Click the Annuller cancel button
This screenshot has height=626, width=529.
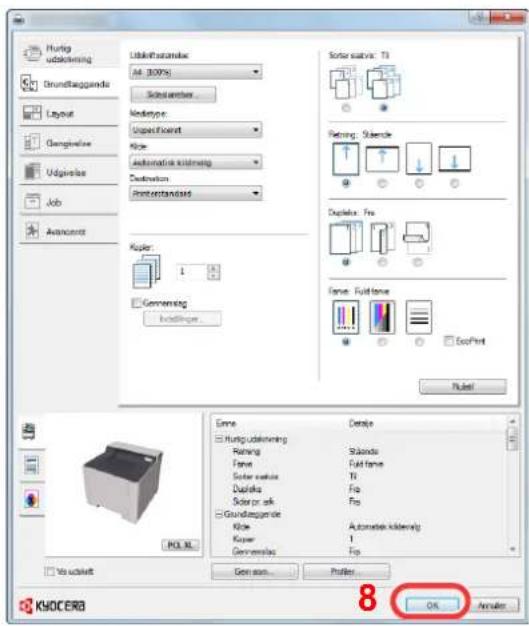(492, 605)
